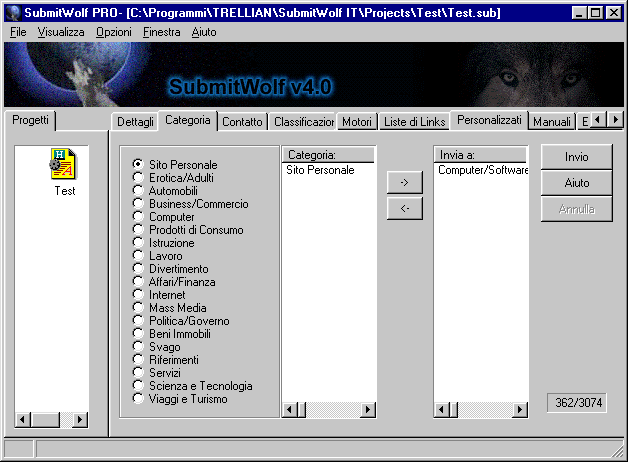Click the Aiuto help button
This screenshot has height=462, width=628.
coord(576,183)
